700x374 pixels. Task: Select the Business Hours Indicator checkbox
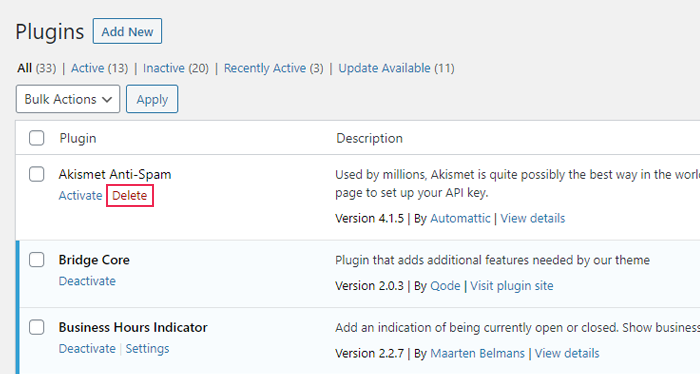pos(37,327)
